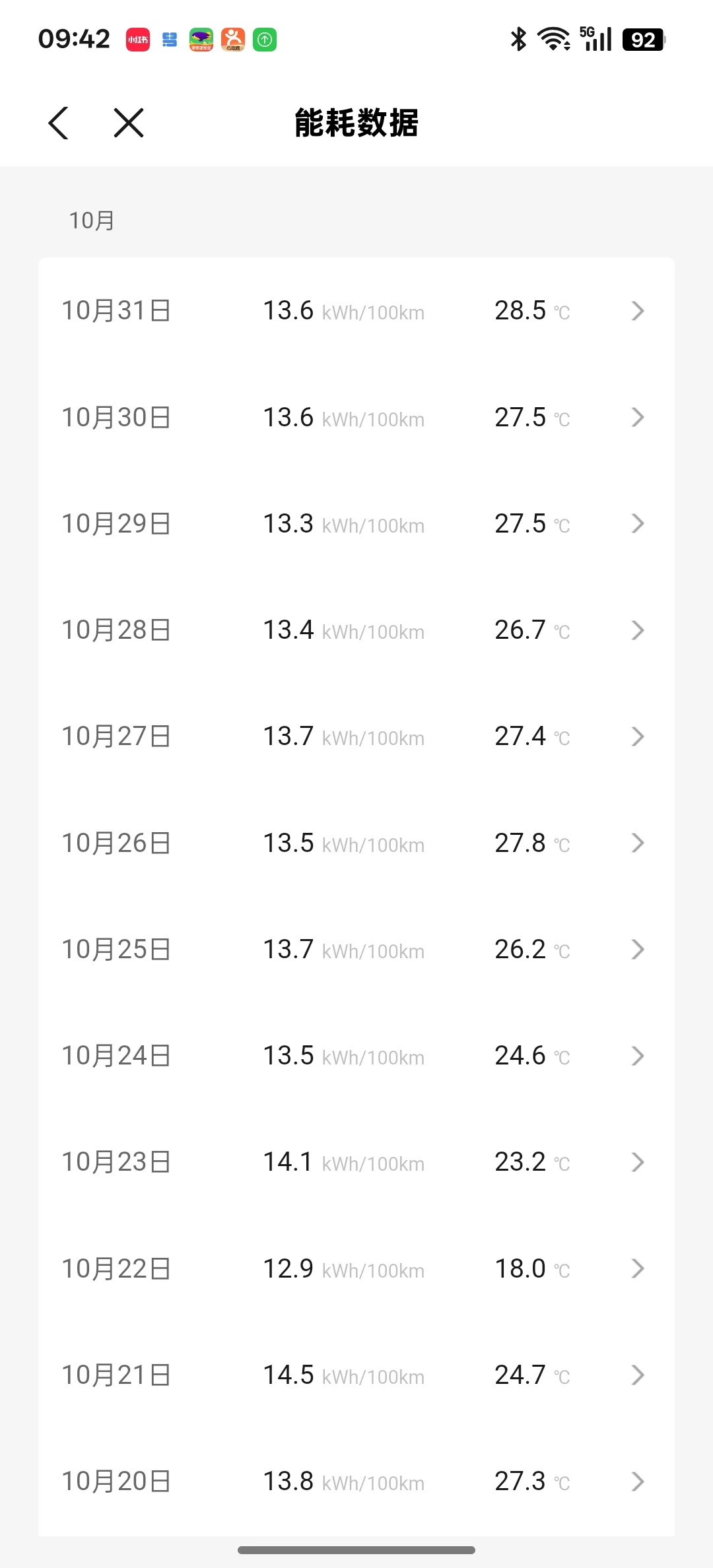Image resolution: width=713 pixels, height=1568 pixels.
Task: Expand details chevron for 10月28日
Action: point(637,630)
